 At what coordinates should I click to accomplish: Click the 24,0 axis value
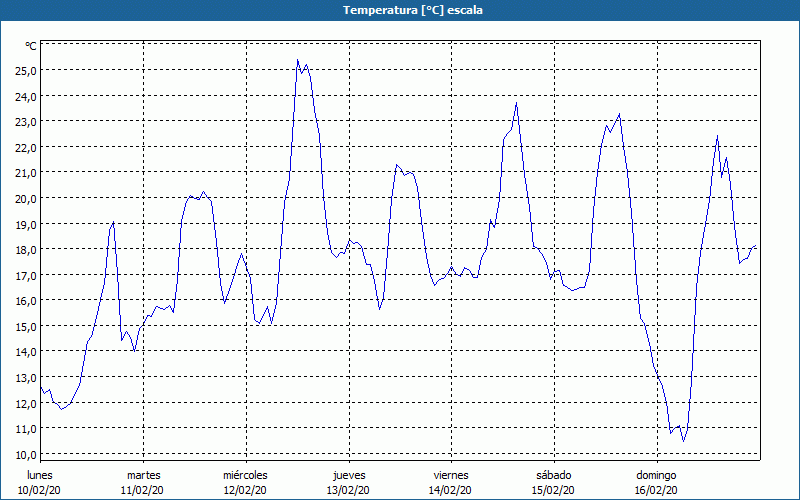[26, 96]
